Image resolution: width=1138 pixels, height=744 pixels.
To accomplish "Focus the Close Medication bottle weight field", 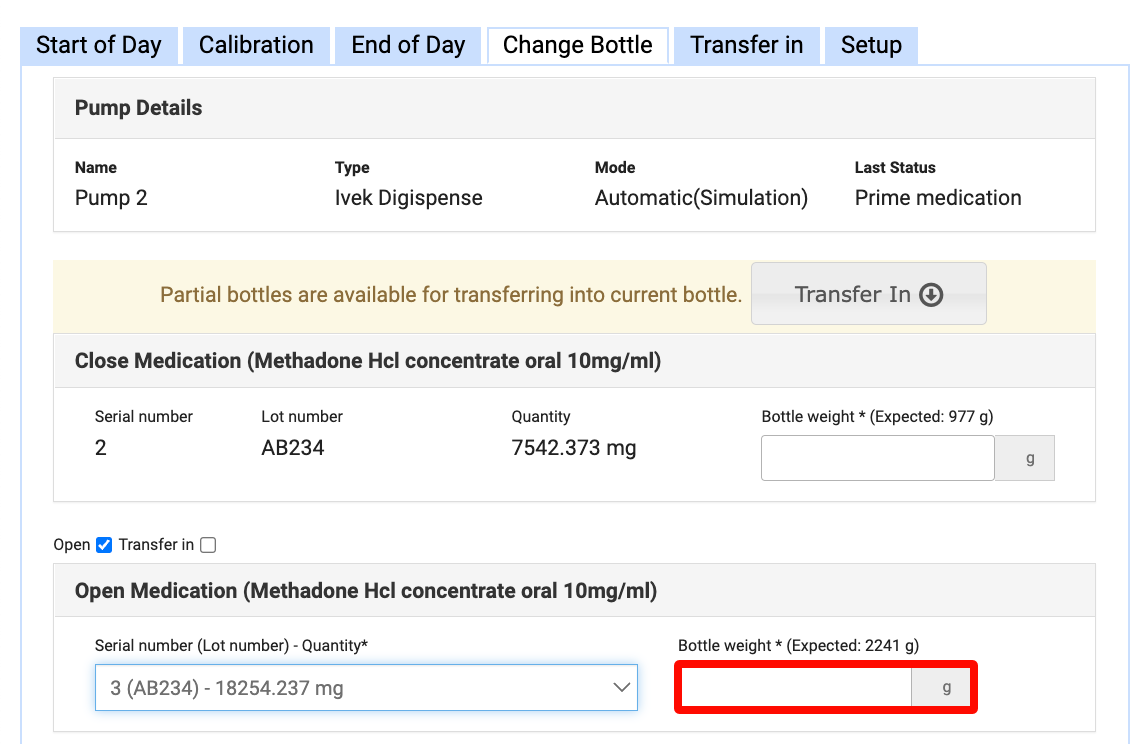I will 877,458.
